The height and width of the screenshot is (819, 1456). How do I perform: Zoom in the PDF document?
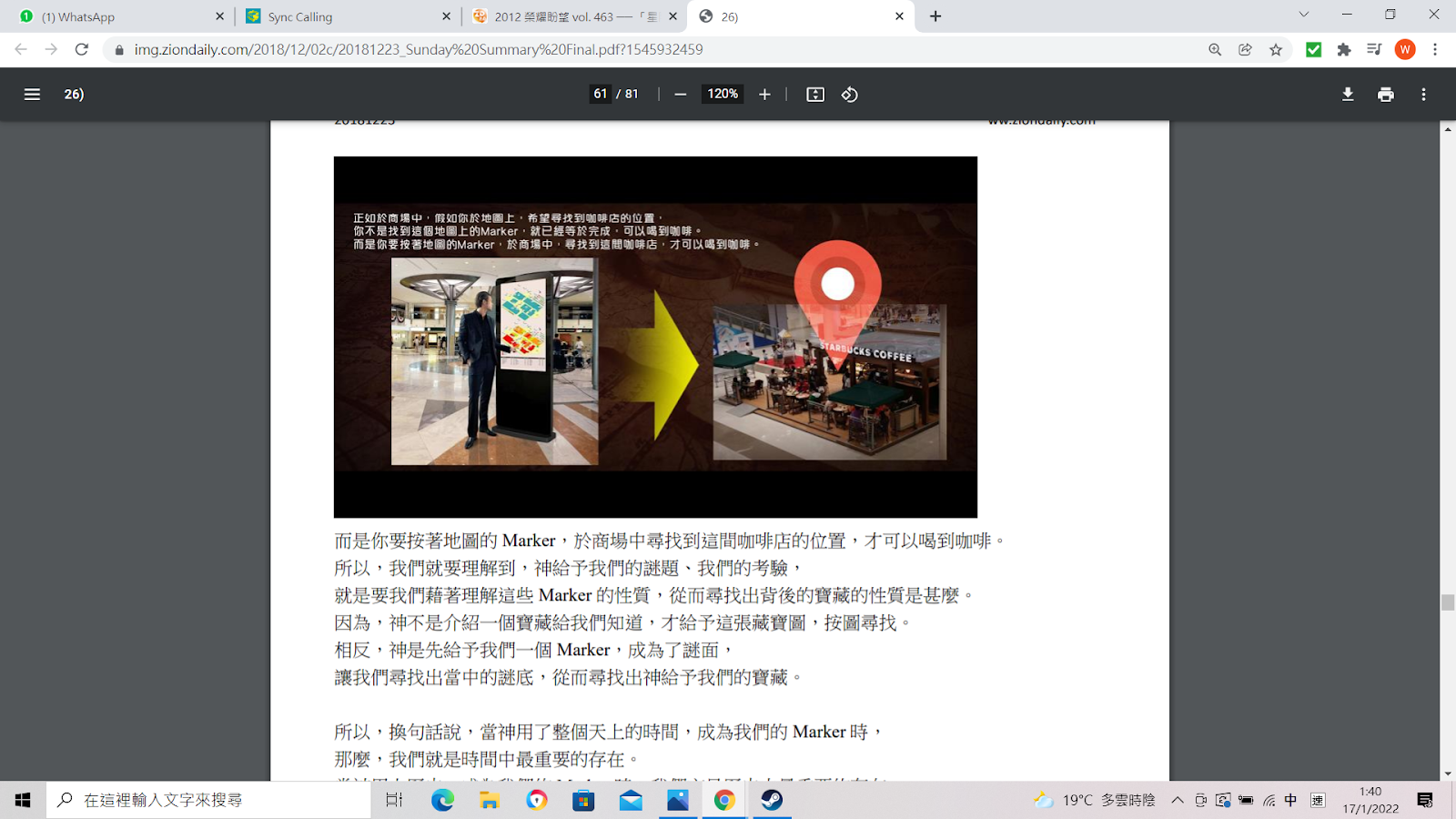764,94
